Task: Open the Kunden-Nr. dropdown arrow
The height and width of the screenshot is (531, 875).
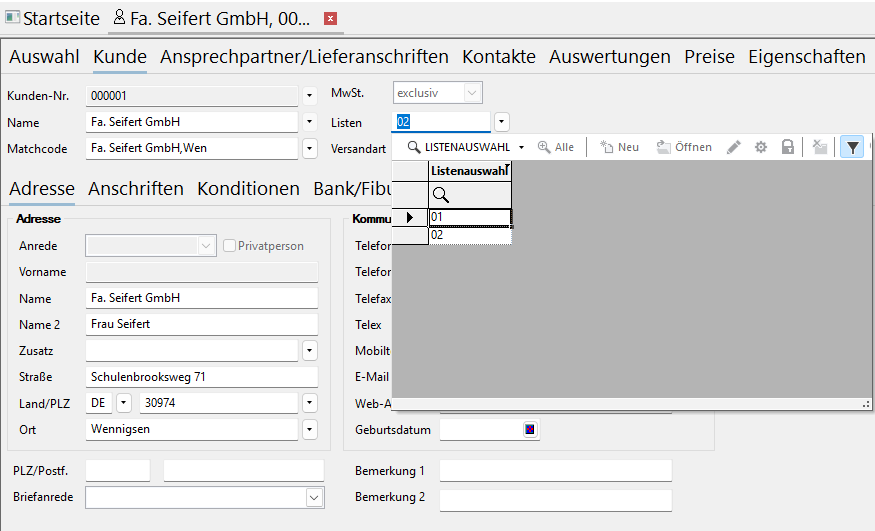Action: 309,96
